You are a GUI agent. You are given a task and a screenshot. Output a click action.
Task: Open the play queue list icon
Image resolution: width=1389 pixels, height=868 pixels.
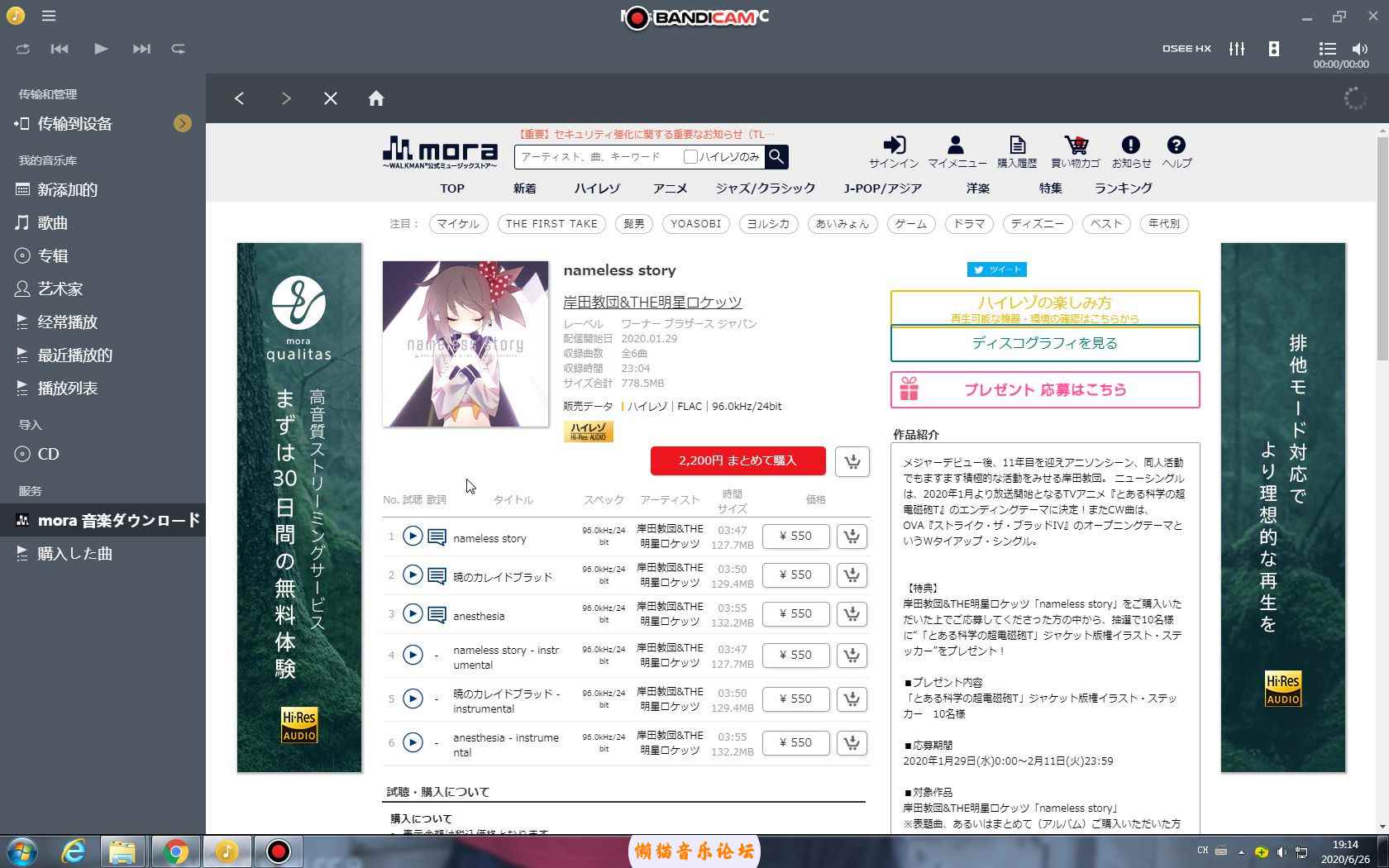pos(1327,49)
